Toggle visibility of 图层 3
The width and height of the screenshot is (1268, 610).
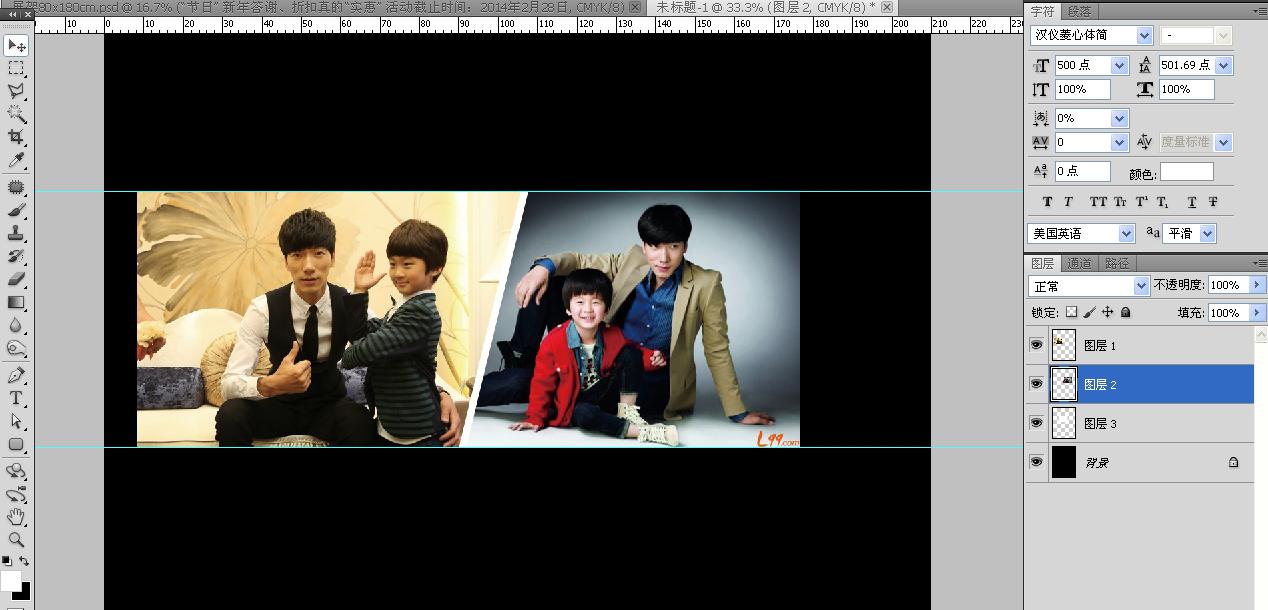(1036, 423)
